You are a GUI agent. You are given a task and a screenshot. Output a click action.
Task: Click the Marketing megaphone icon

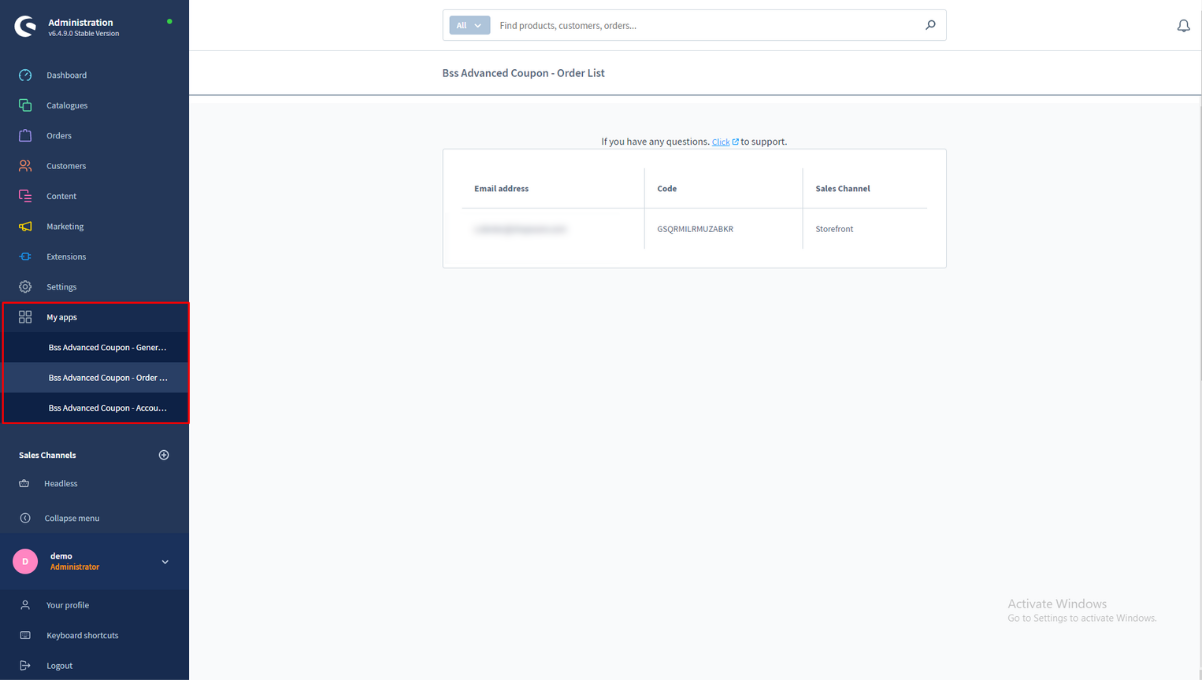click(x=26, y=226)
